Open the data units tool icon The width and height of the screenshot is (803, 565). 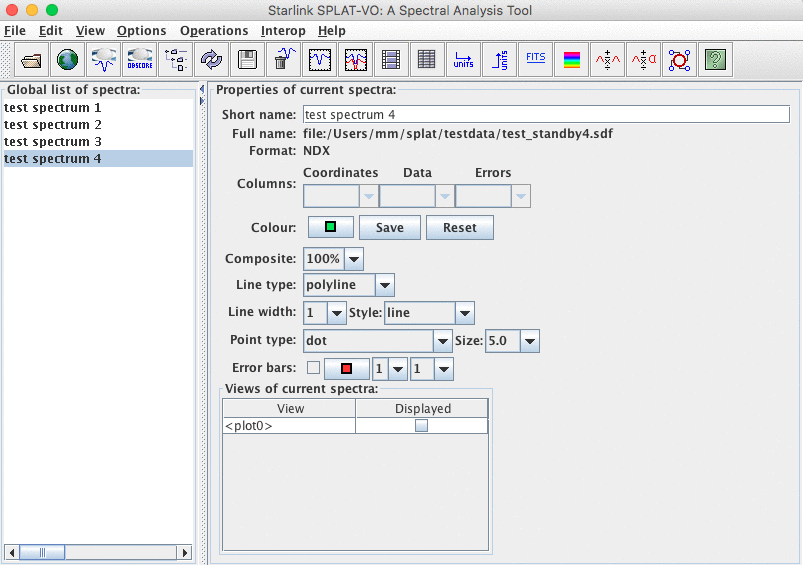click(499, 60)
